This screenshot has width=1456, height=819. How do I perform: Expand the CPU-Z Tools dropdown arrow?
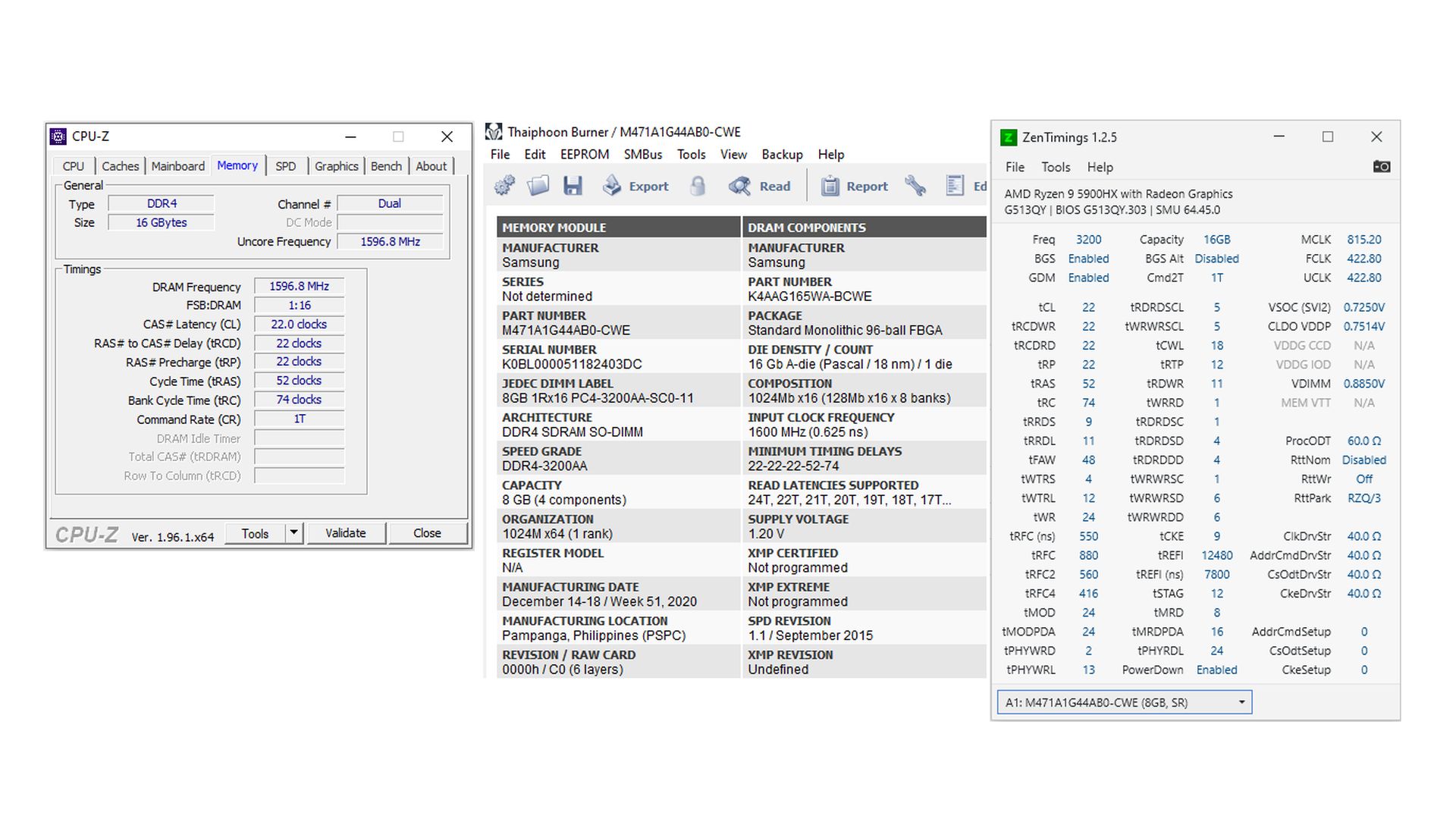pyautogui.click(x=294, y=533)
